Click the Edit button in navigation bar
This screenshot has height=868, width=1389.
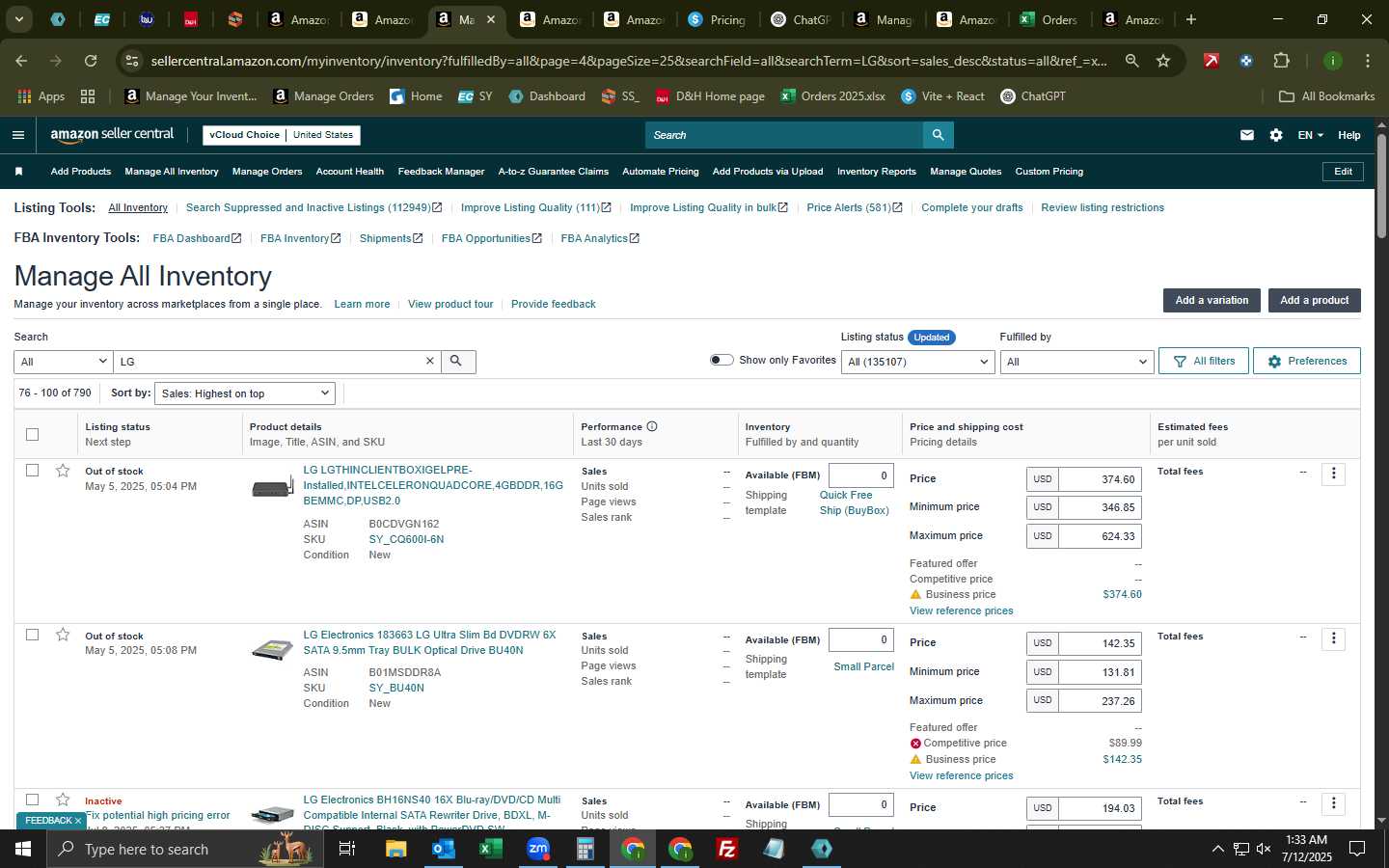tap(1343, 172)
